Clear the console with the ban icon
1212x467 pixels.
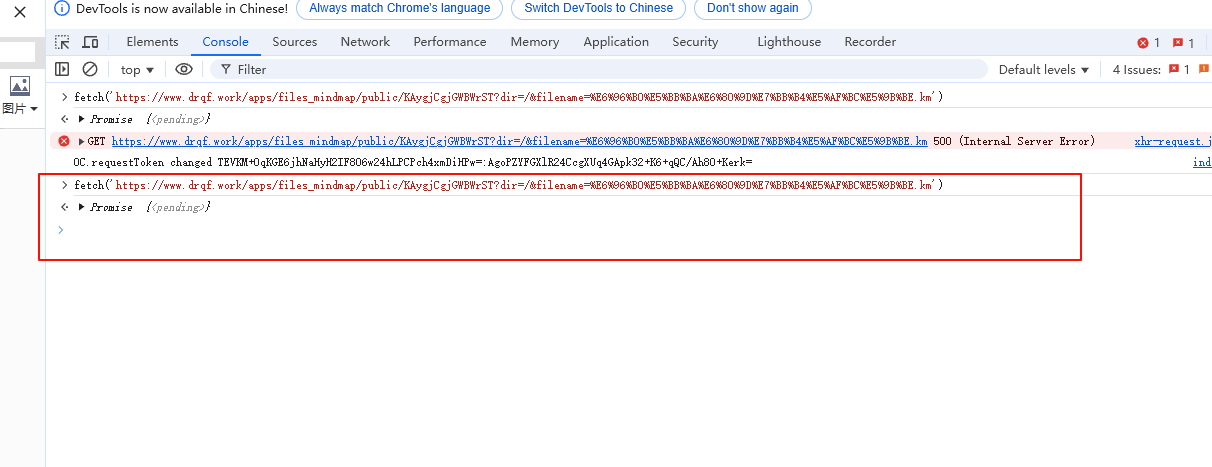pos(90,69)
